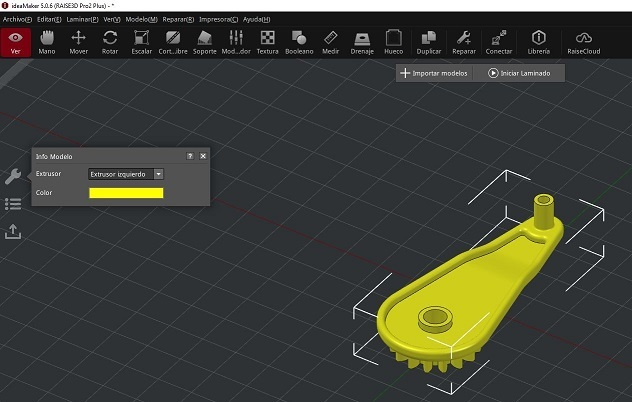Choose the Rotar rotate tool

pos(110,42)
